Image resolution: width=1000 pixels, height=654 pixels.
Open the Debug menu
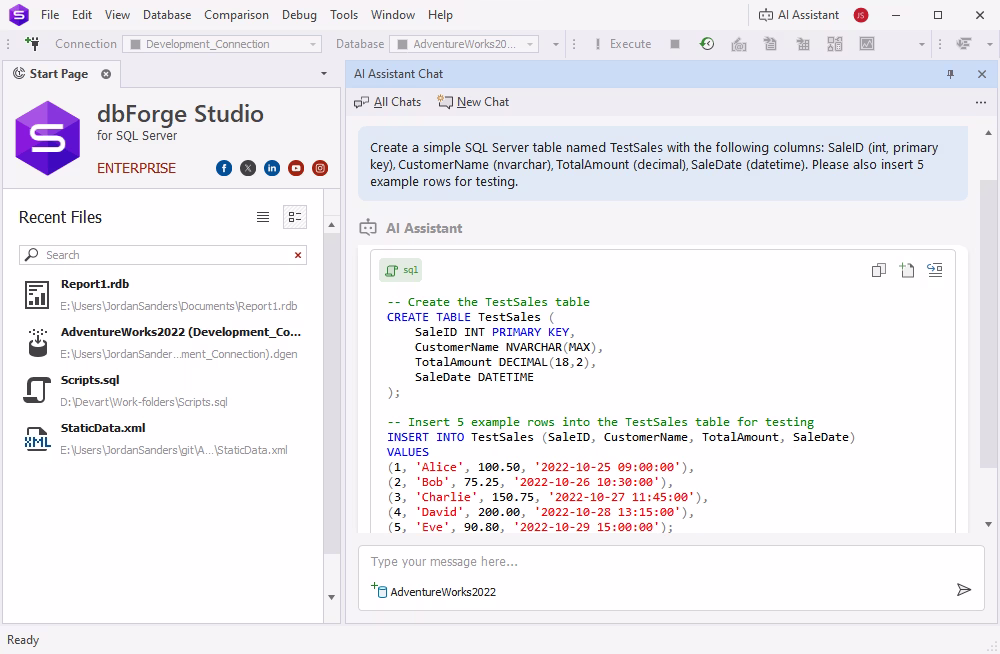coord(299,15)
